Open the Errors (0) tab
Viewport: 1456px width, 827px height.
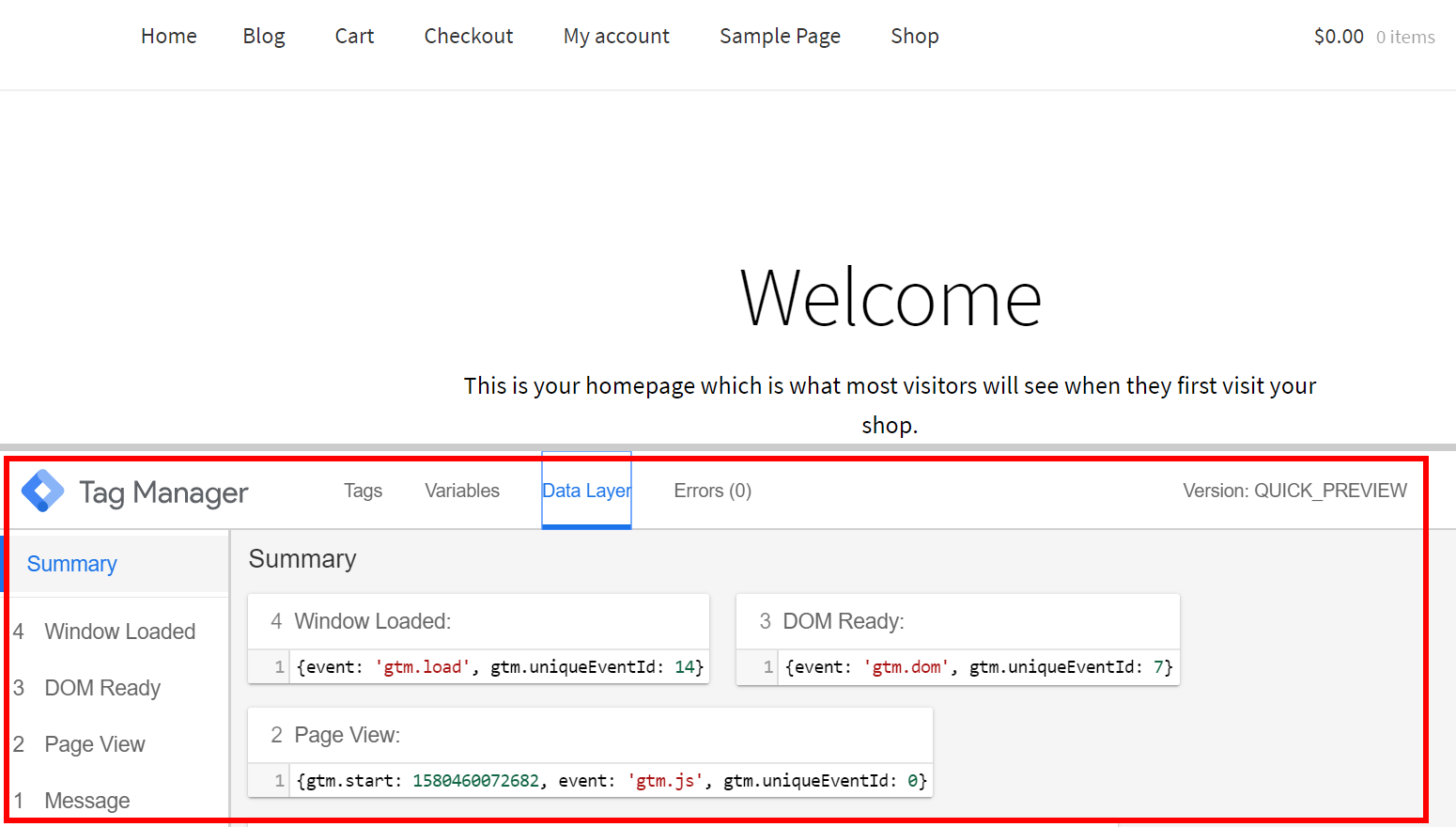[712, 491]
